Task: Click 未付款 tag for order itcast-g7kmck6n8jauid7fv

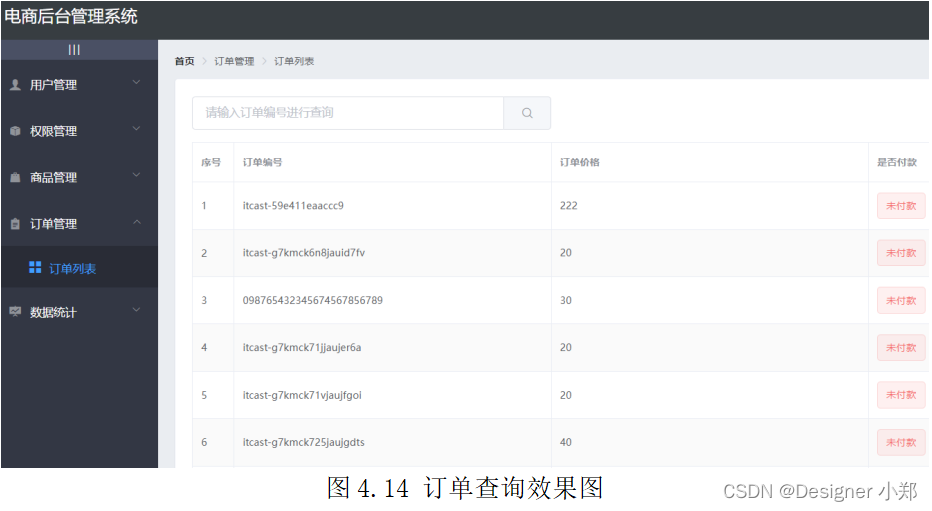Action: pos(901,253)
